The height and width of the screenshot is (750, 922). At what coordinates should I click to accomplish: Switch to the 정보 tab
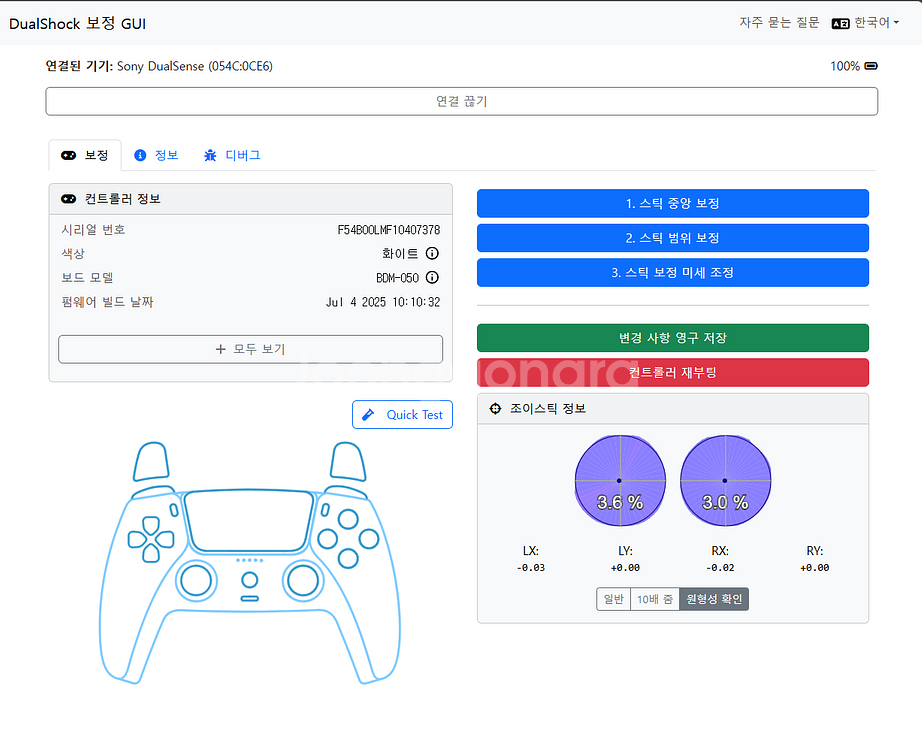click(x=156, y=155)
